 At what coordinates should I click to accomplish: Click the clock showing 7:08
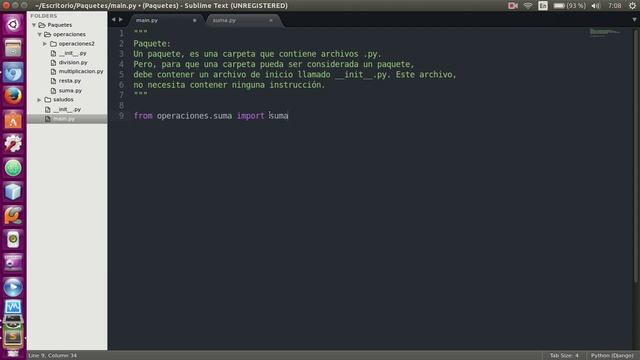(x=614, y=6)
